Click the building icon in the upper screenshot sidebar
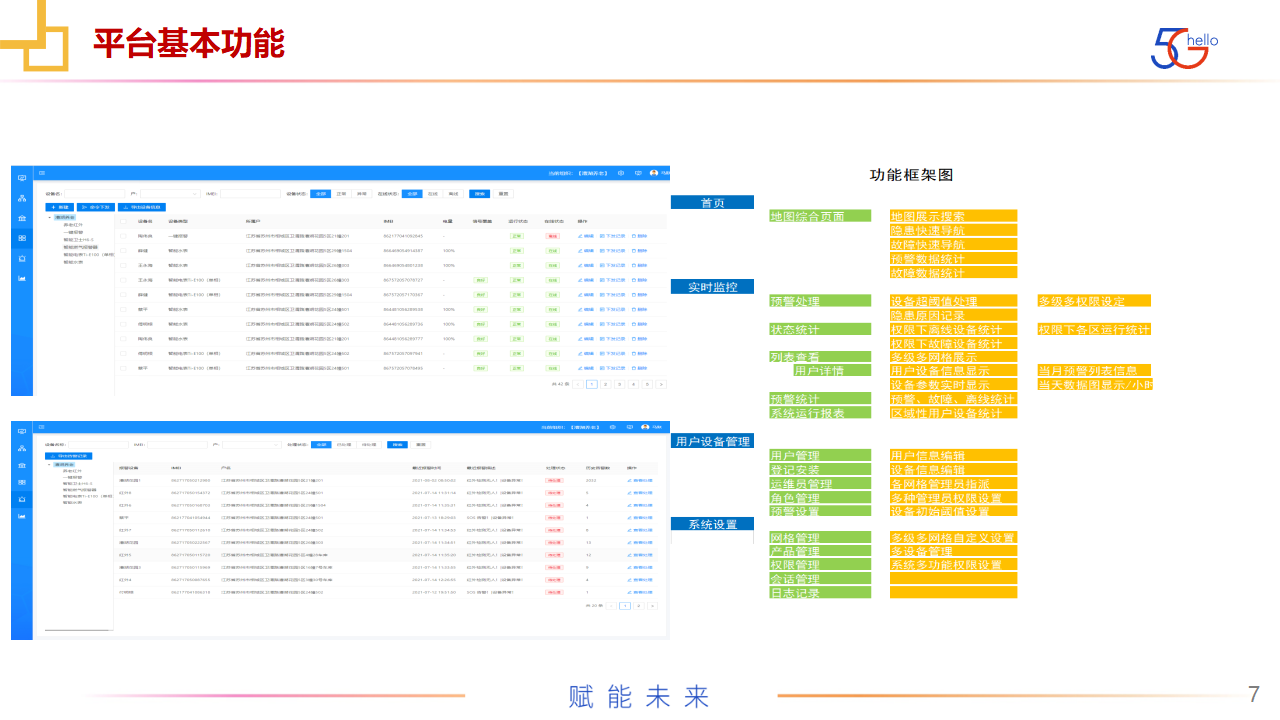The image size is (1280, 720). pos(22,218)
